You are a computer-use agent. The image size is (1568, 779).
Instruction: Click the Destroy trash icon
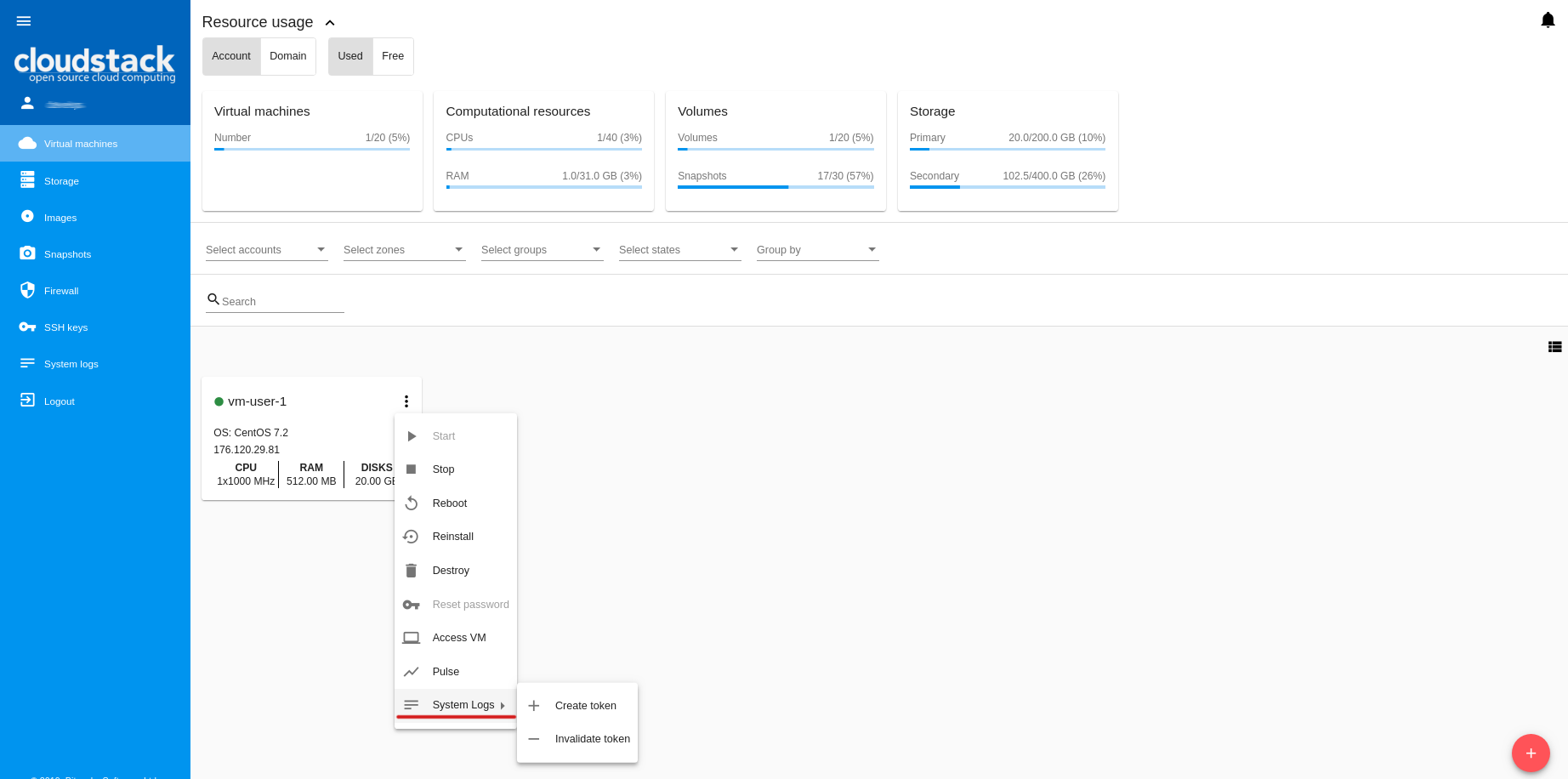pyautogui.click(x=411, y=571)
